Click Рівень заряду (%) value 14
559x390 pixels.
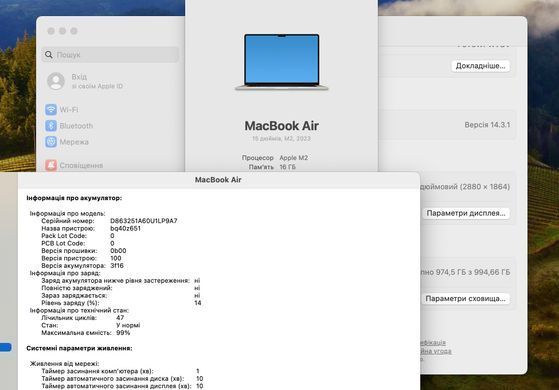pos(198,303)
